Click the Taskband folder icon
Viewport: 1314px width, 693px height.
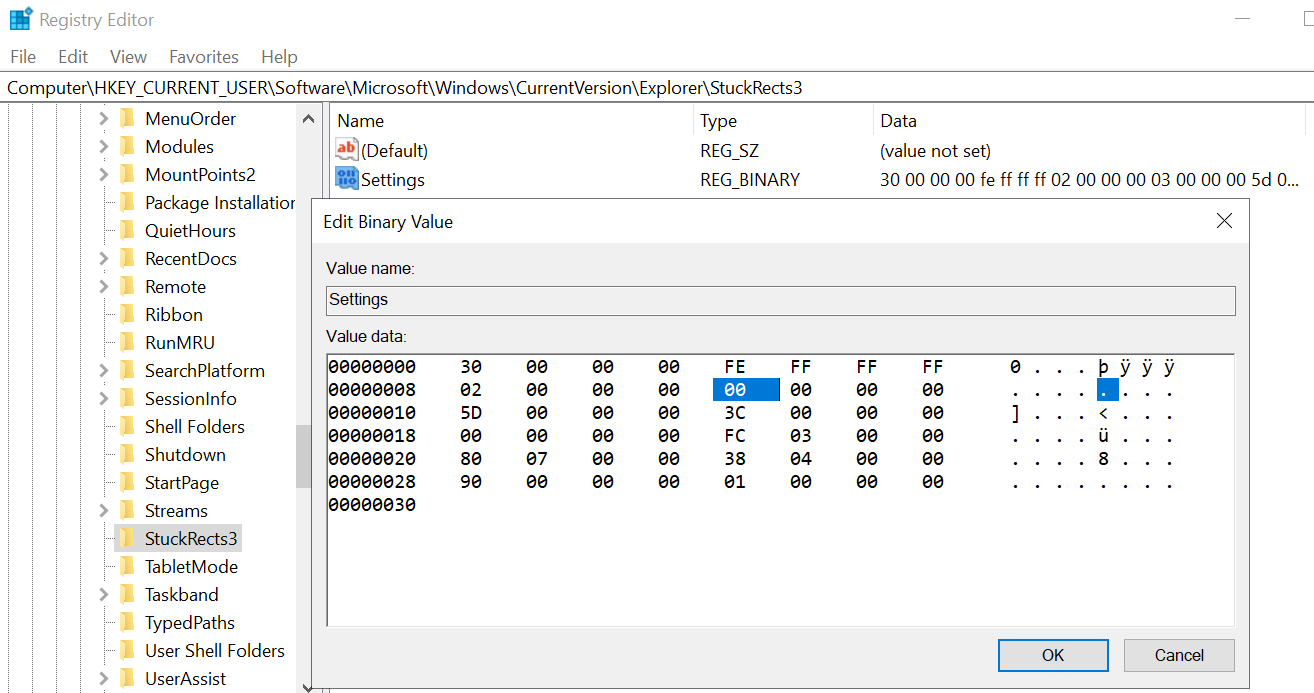[x=127, y=594]
